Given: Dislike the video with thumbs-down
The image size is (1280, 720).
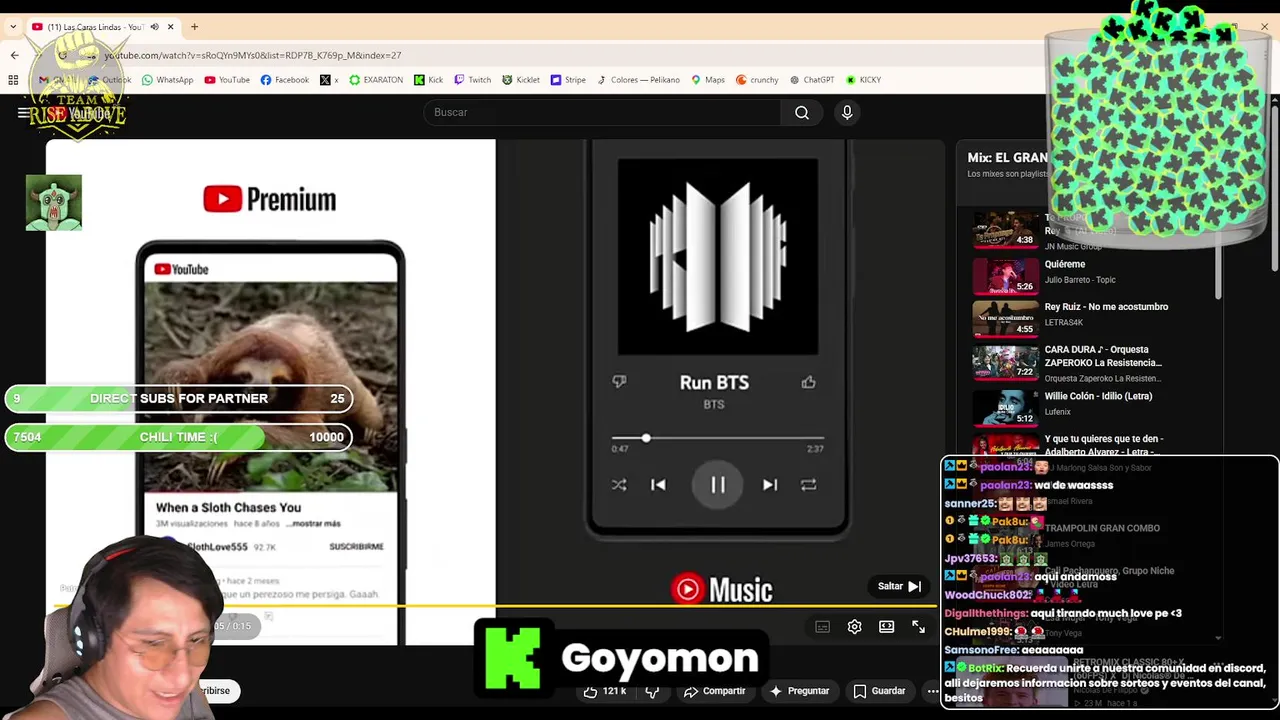Looking at the screenshot, I should point(652,691).
